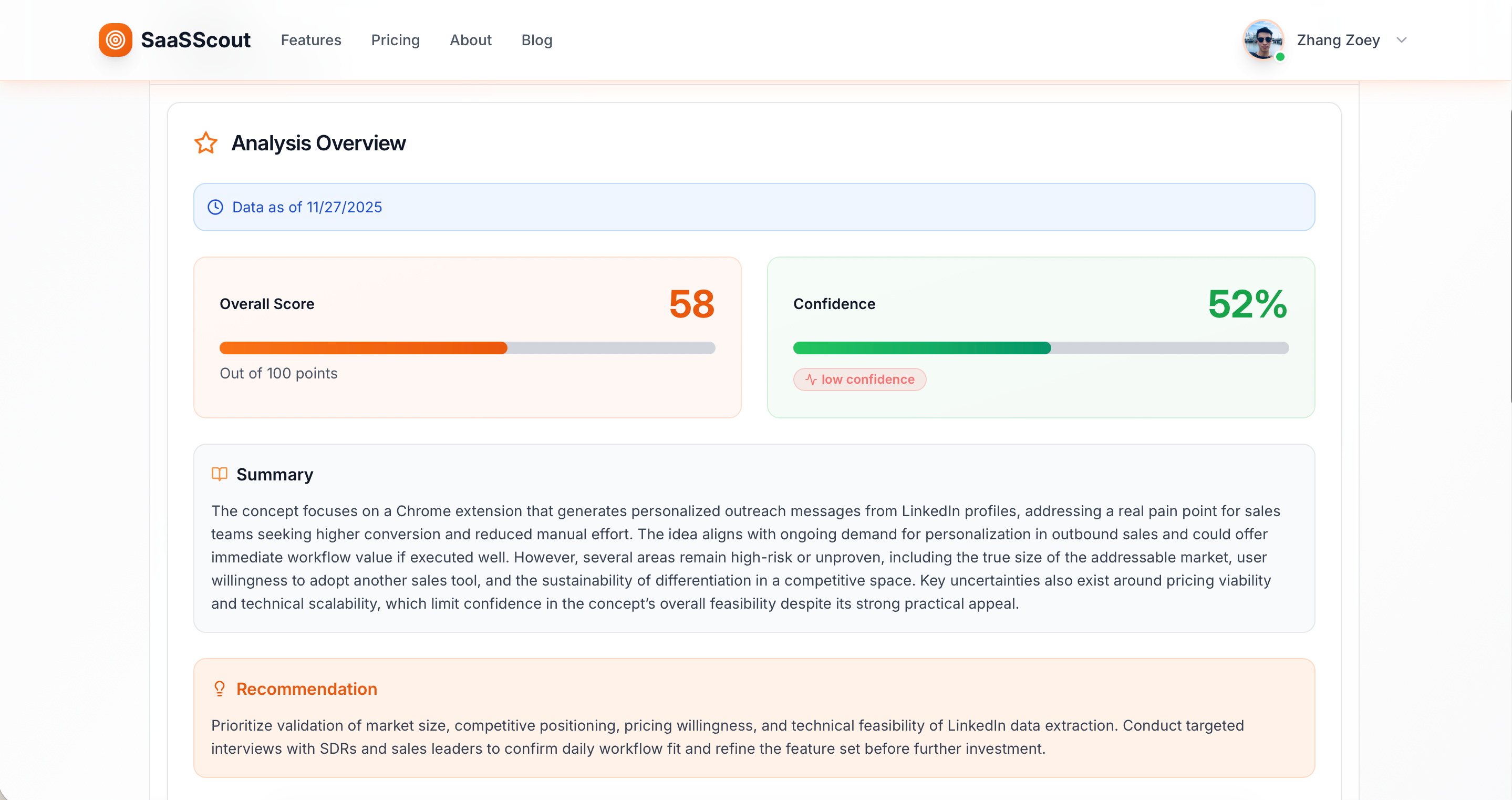Viewport: 1512px width, 800px height.
Task: Click the SaaSScout target logo icon
Action: [x=116, y=39]
